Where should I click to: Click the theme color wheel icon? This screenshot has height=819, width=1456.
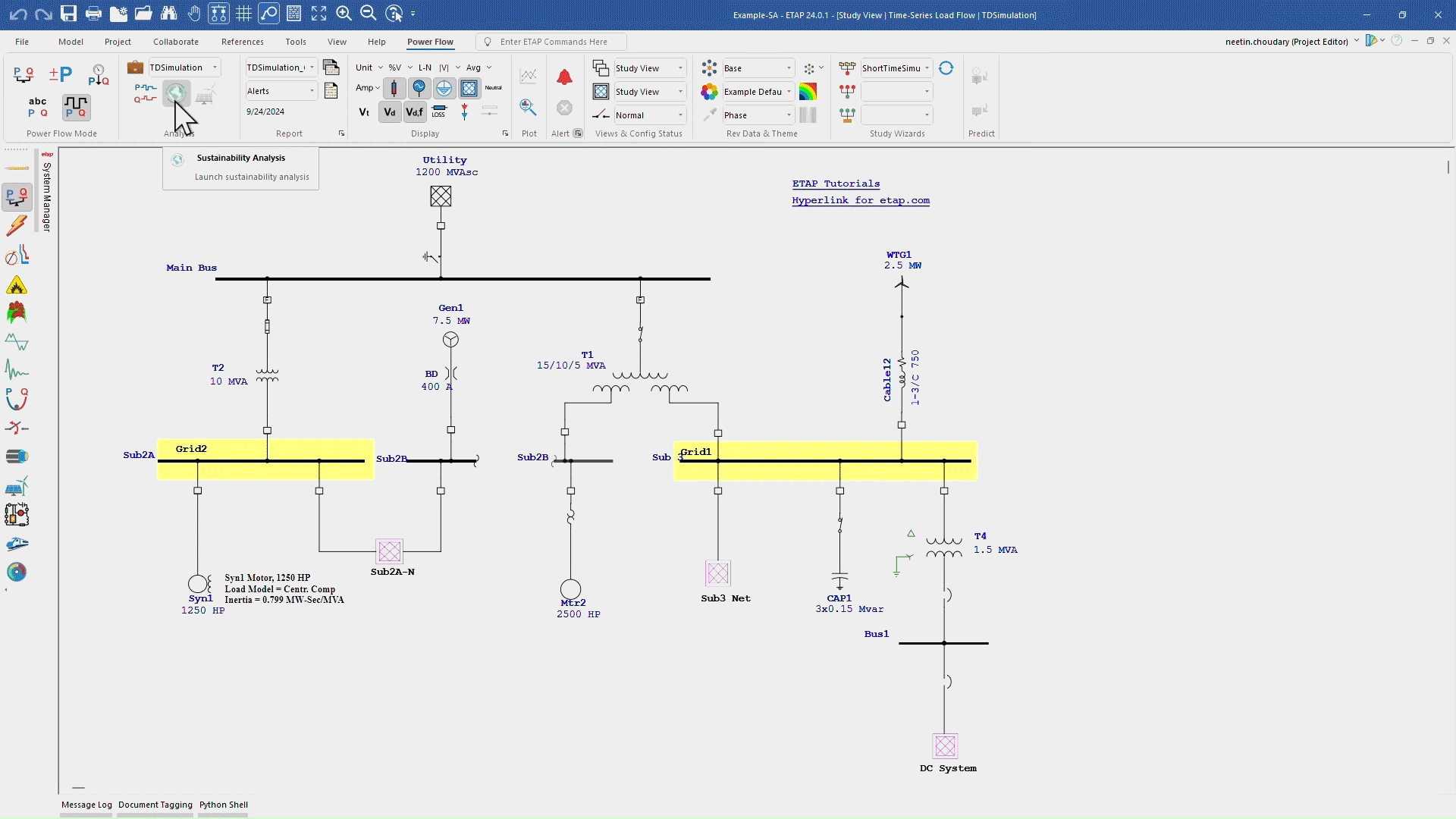[709, 92]
